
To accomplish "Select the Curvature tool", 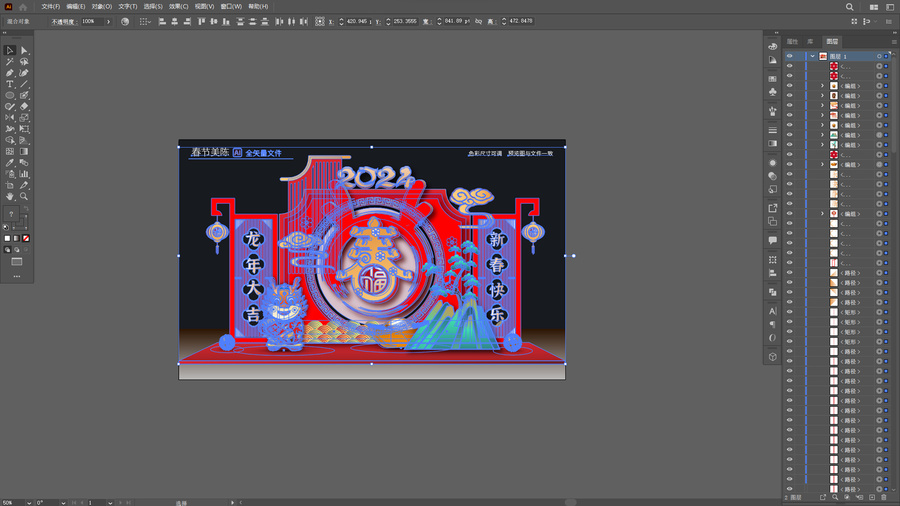I will [24, 73].
